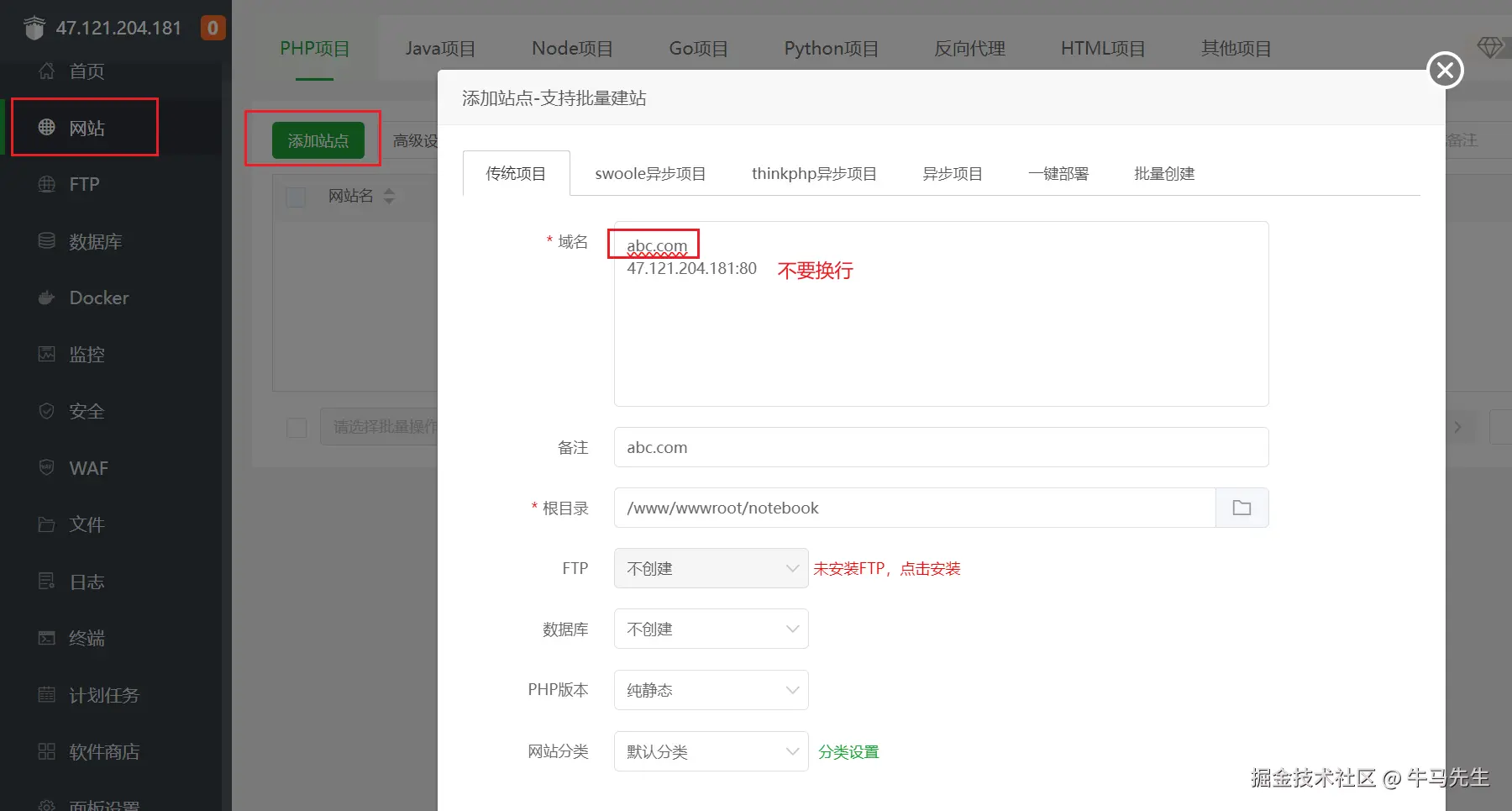Click inside the 域名 text area
The width and height of the screenshot is (1512, 811).
click(941, 313)
